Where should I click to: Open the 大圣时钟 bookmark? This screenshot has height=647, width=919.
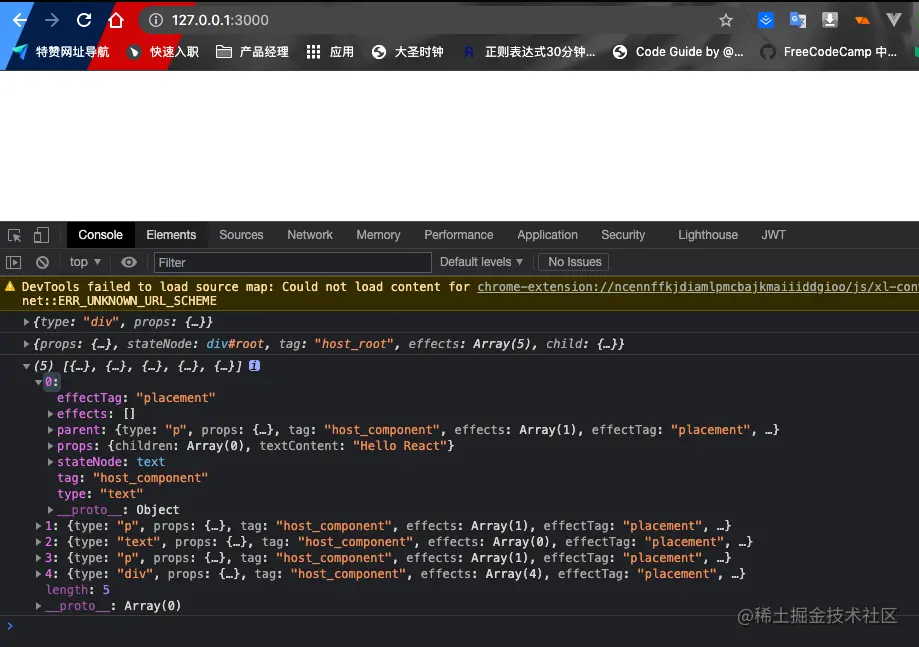point(408,52)
